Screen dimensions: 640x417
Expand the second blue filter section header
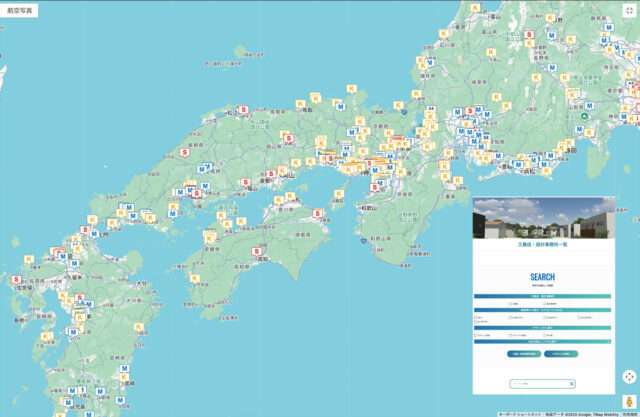543,310
